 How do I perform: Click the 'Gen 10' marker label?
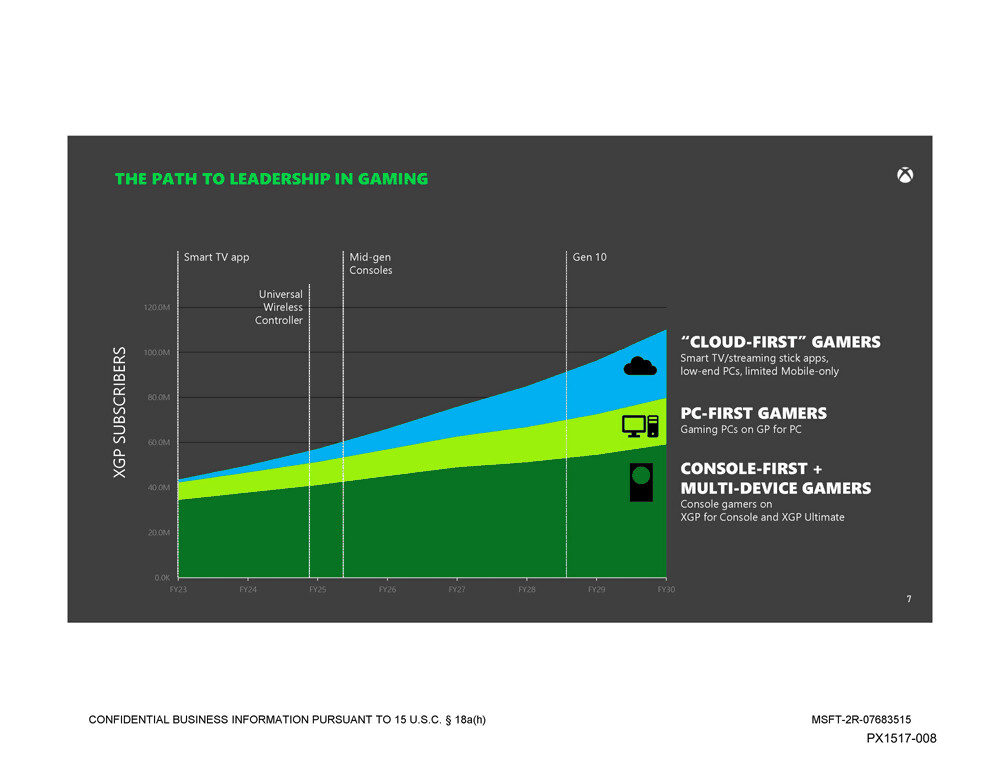pos(589,257)
